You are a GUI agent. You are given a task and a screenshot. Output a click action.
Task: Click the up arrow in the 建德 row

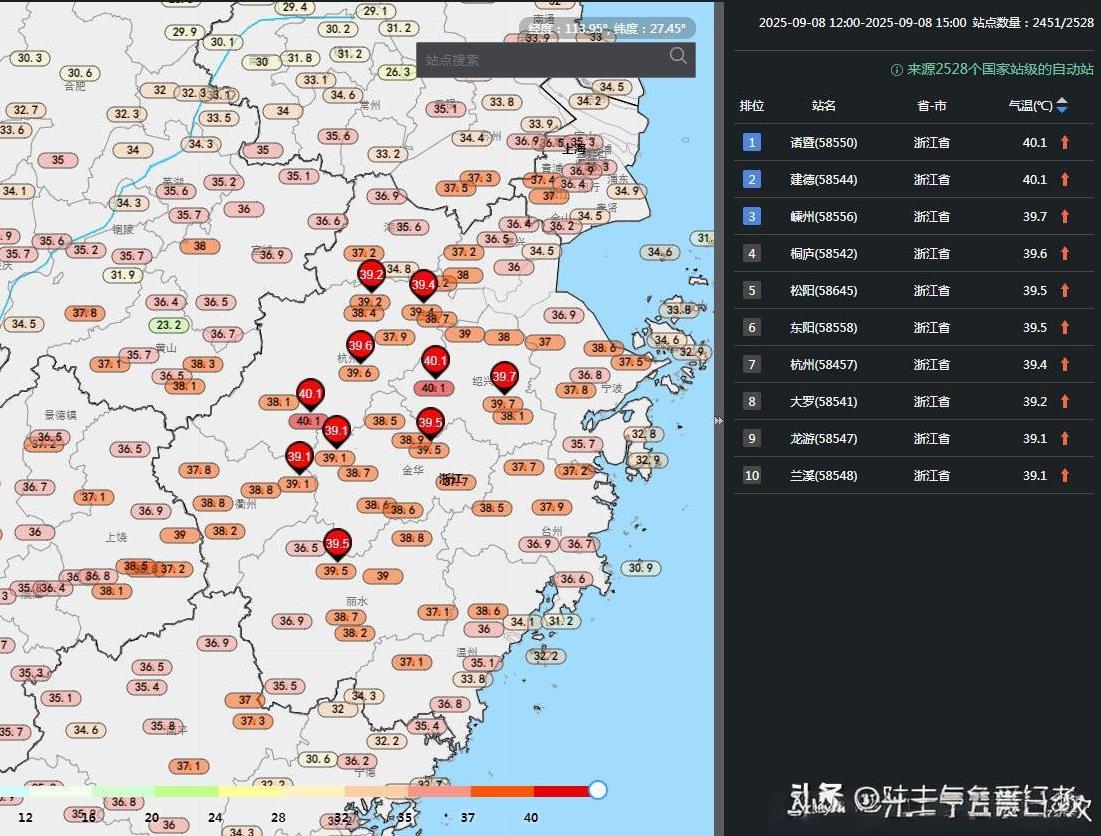point(1064,180)
